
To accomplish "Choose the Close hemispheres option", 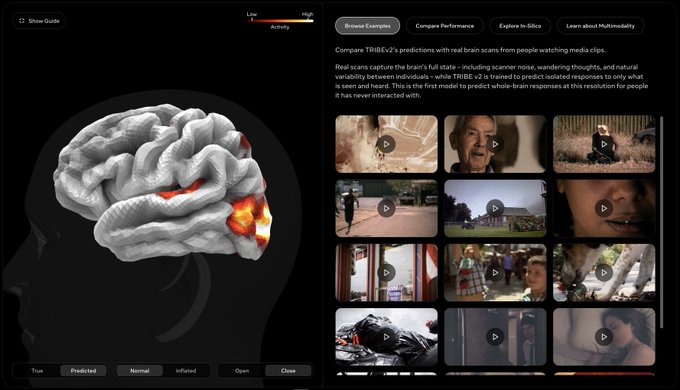I will click(x=288, y=370).
